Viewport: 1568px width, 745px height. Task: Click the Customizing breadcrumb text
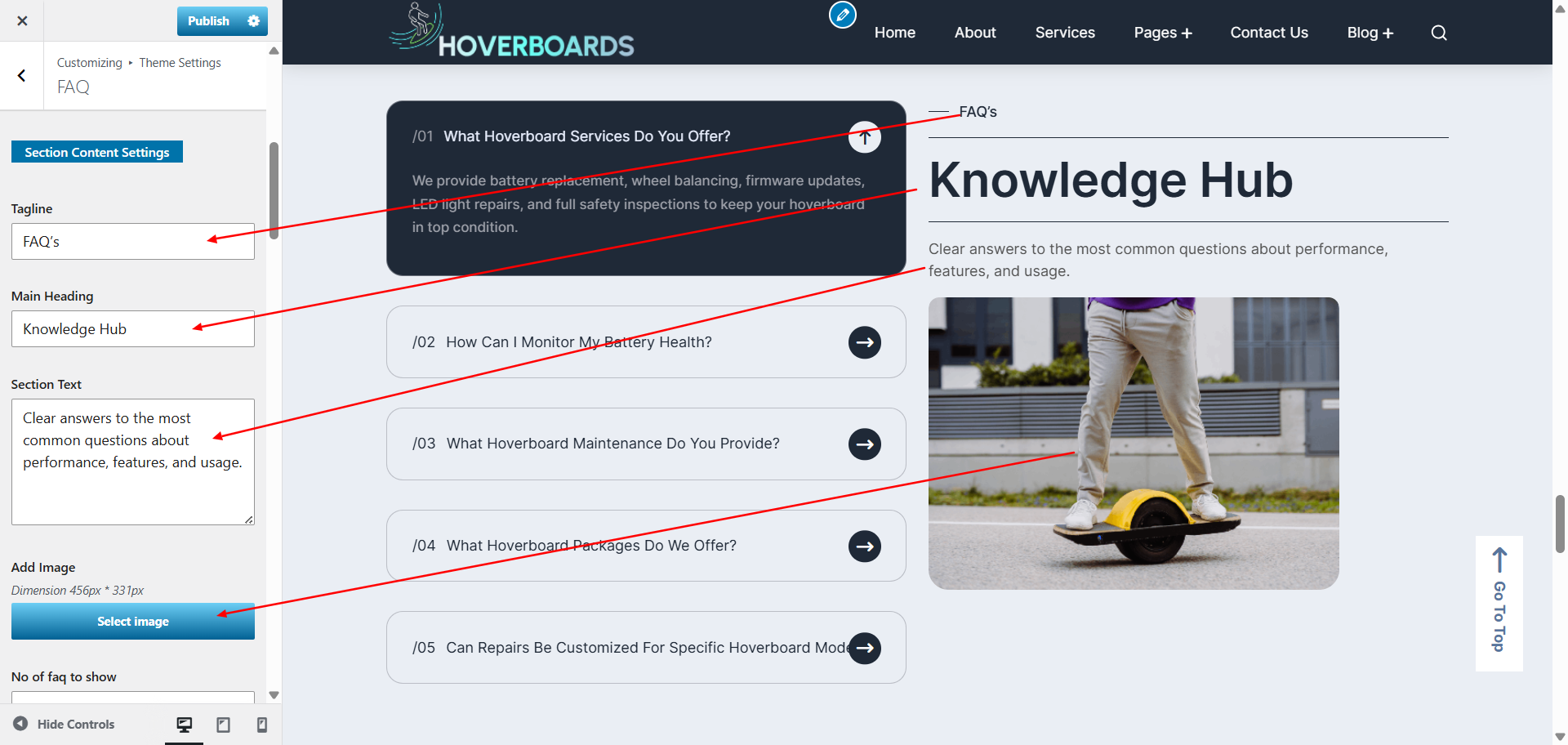pyautogui.click(x=89, y=63)
